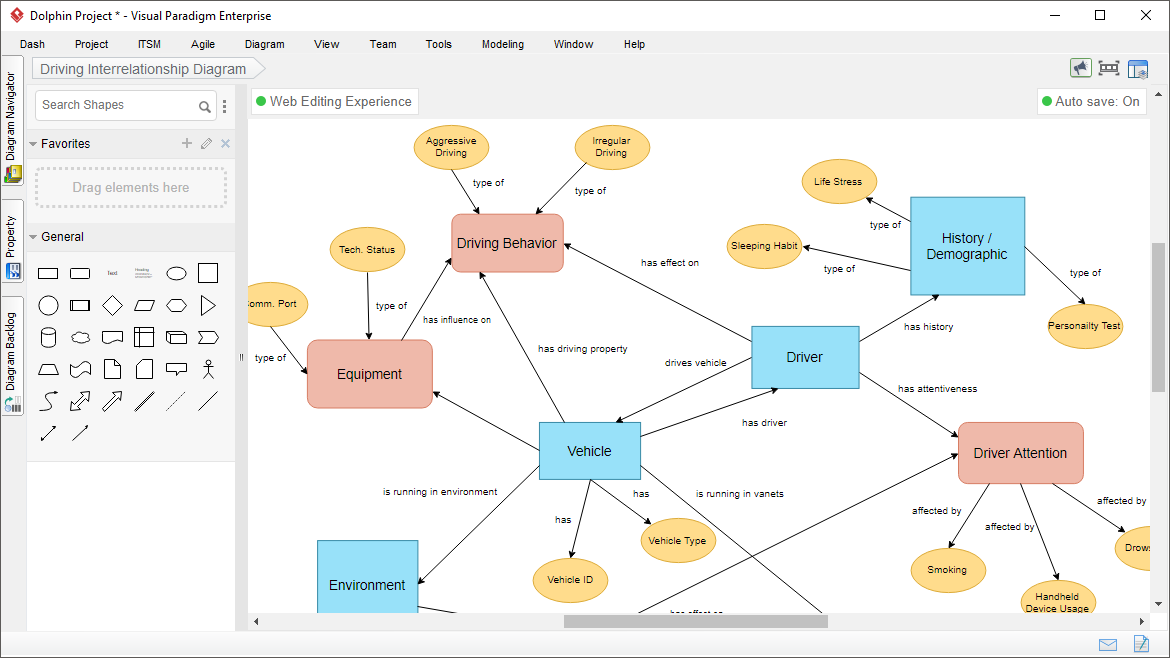Select the triangle shape
Viewport: 1170px width, 658px height.
pyautogui.click(x=208, y=305)
